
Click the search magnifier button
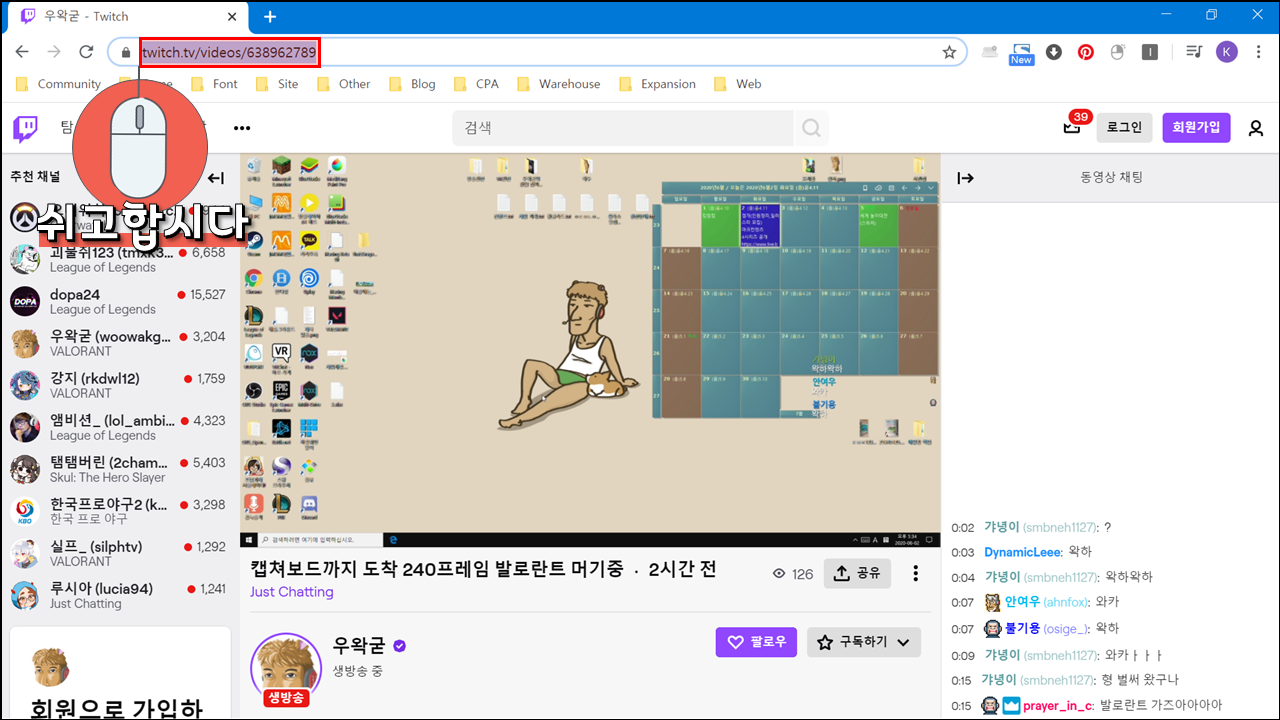point(811,128)
